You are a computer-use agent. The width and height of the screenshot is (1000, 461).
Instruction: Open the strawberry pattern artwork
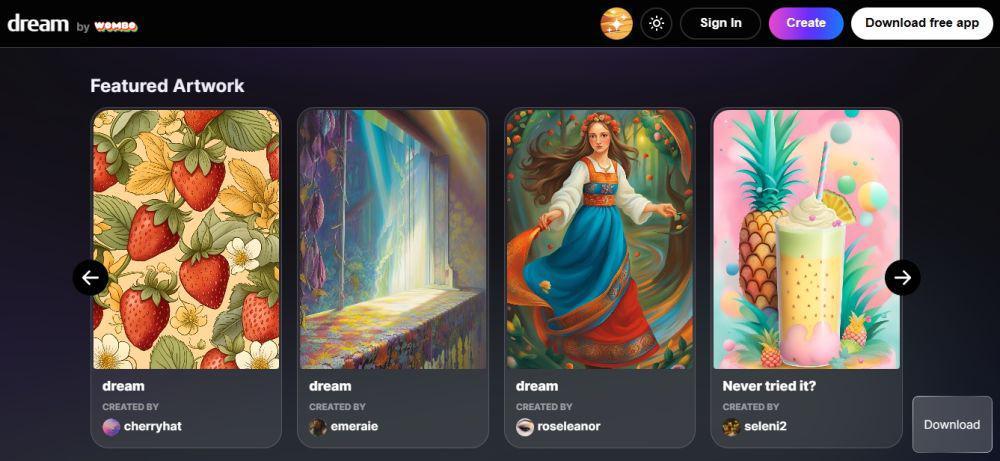click(186, 239)
